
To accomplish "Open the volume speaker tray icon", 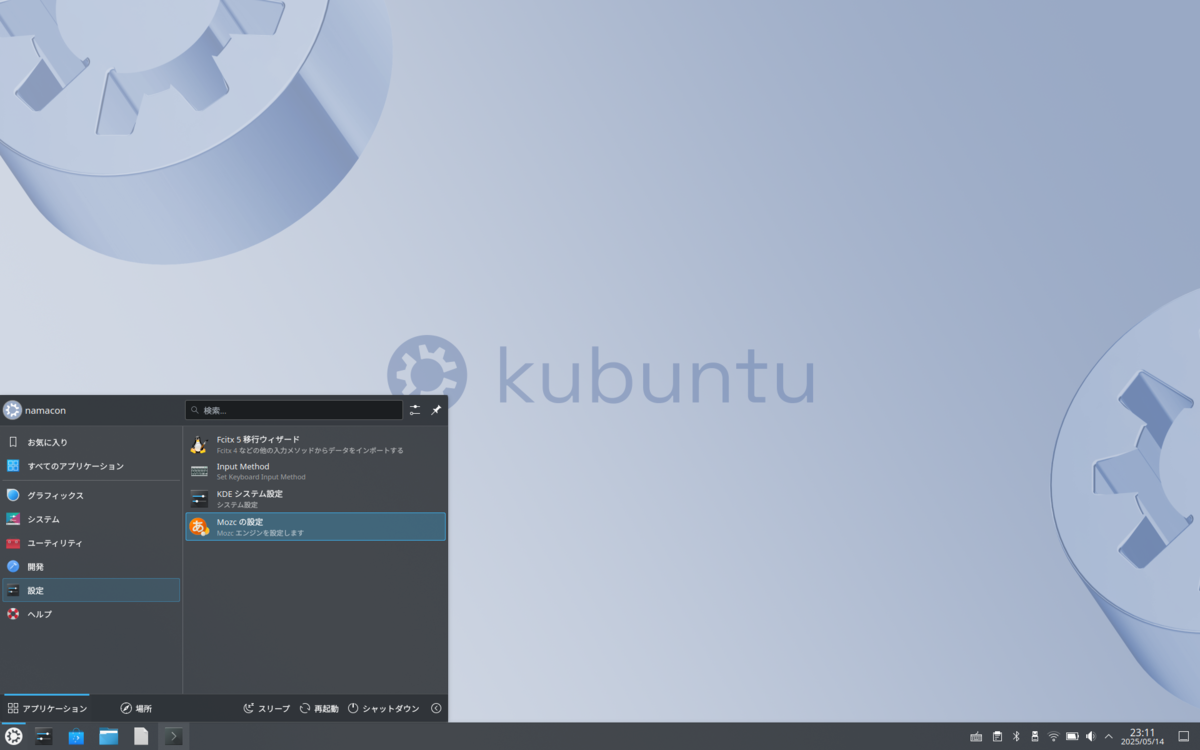I will 1090,737.
